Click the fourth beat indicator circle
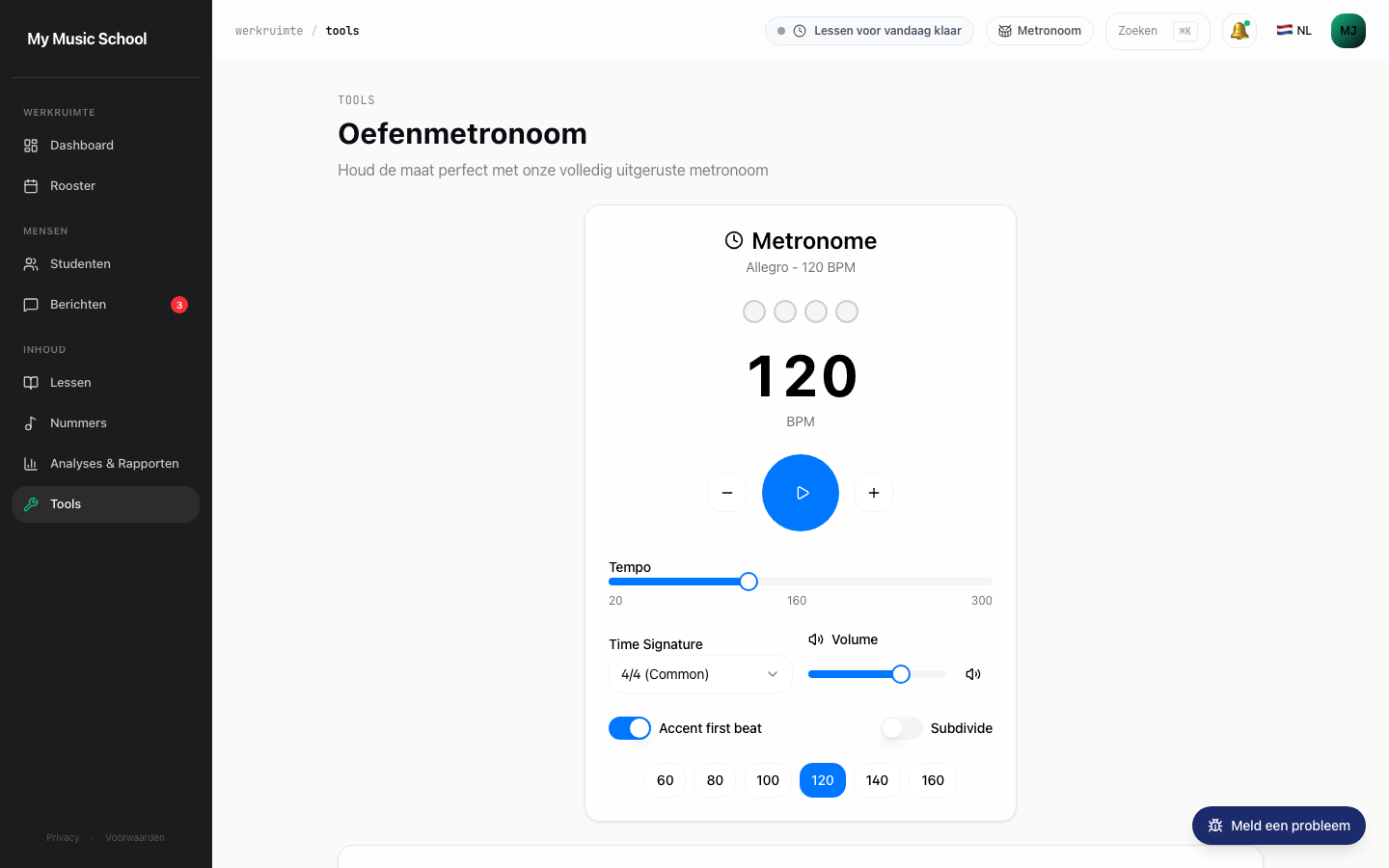 coord(847,312)
